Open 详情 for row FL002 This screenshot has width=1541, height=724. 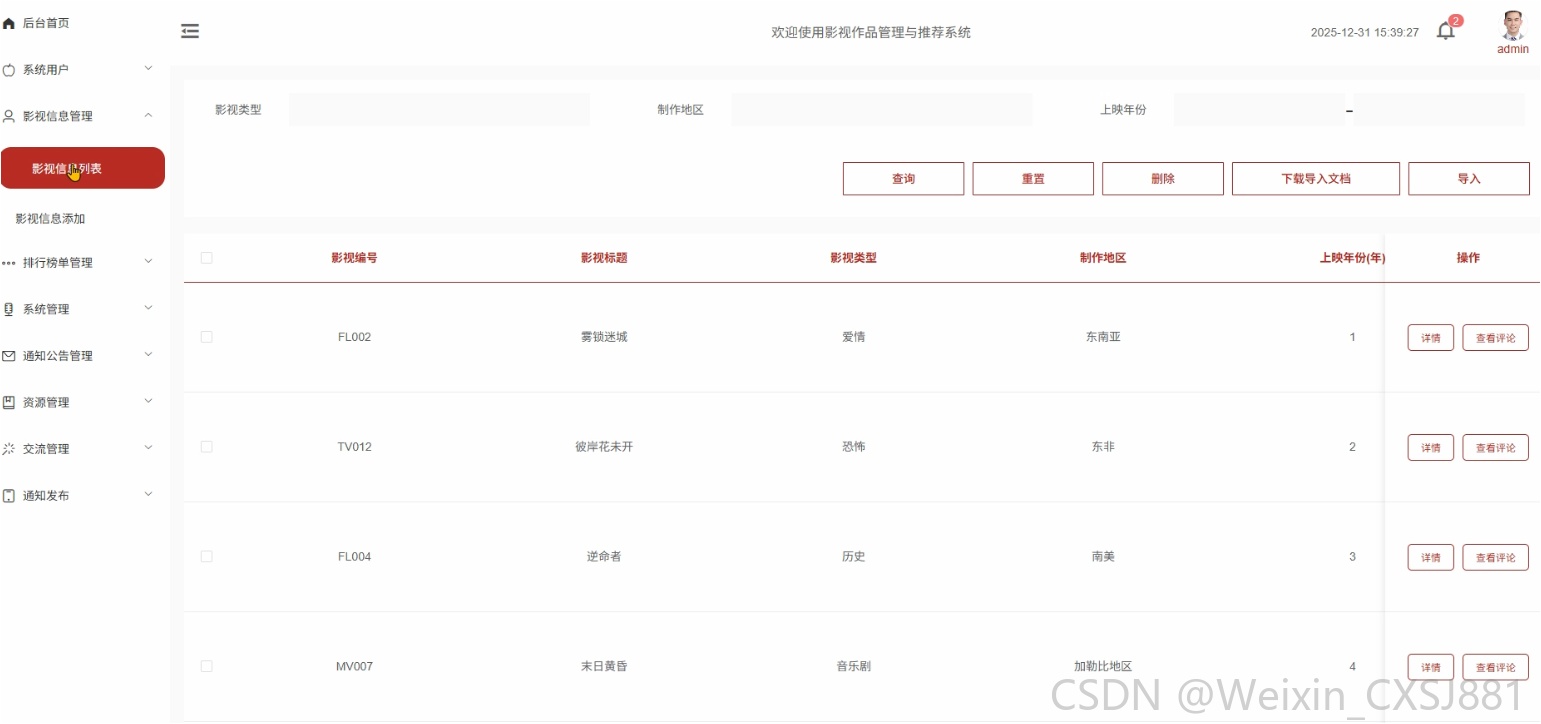[x=1430, y=338]
